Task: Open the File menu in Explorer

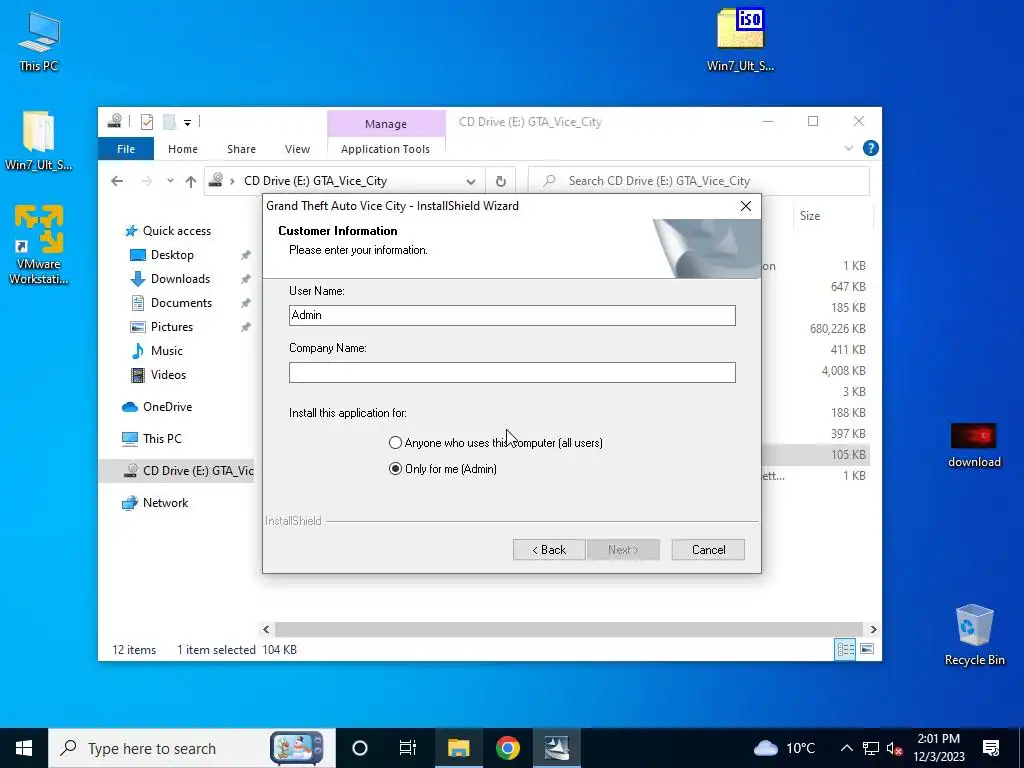Action: pos(126,149)
